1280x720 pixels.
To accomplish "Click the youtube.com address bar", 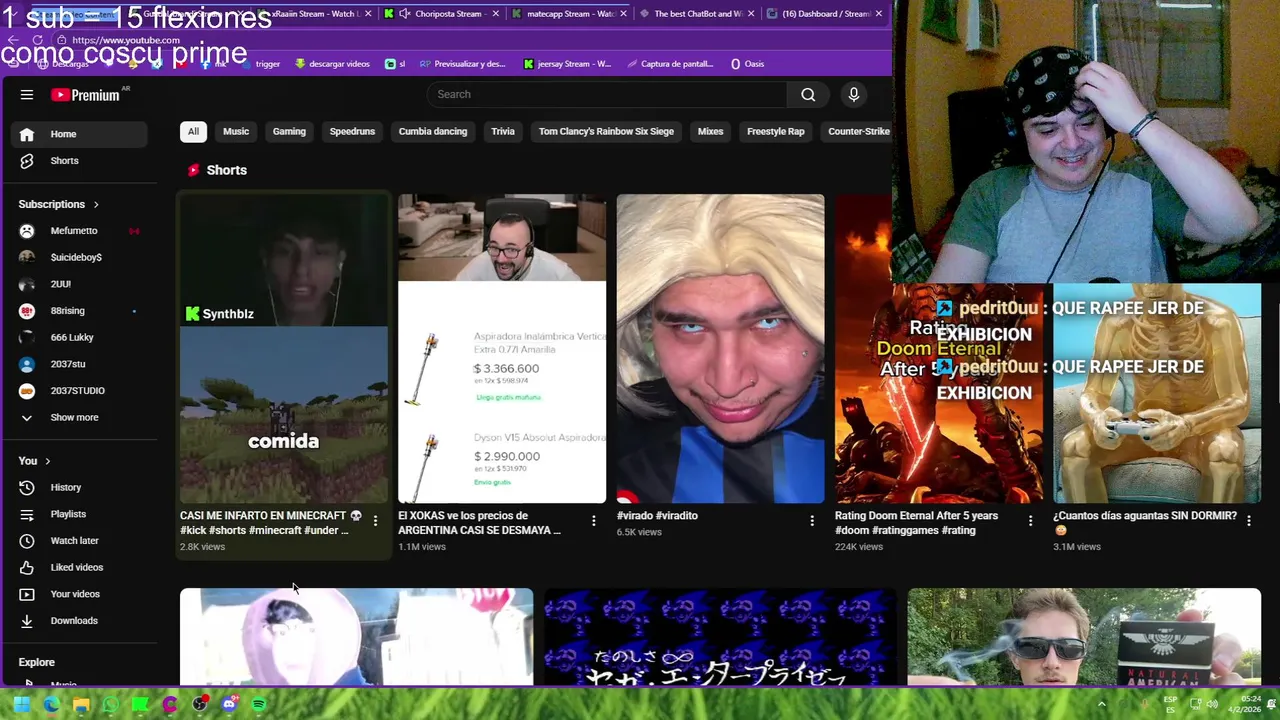I will (126, 41).
